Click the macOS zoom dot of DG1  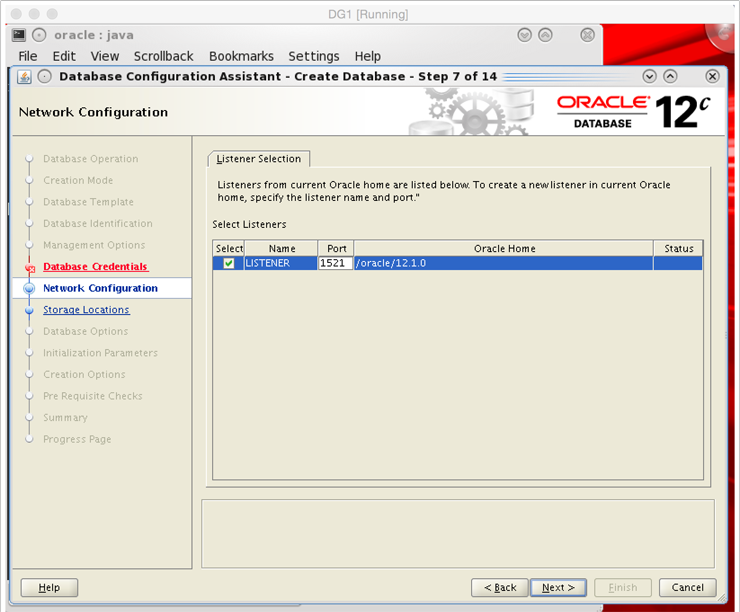[52, 14]
